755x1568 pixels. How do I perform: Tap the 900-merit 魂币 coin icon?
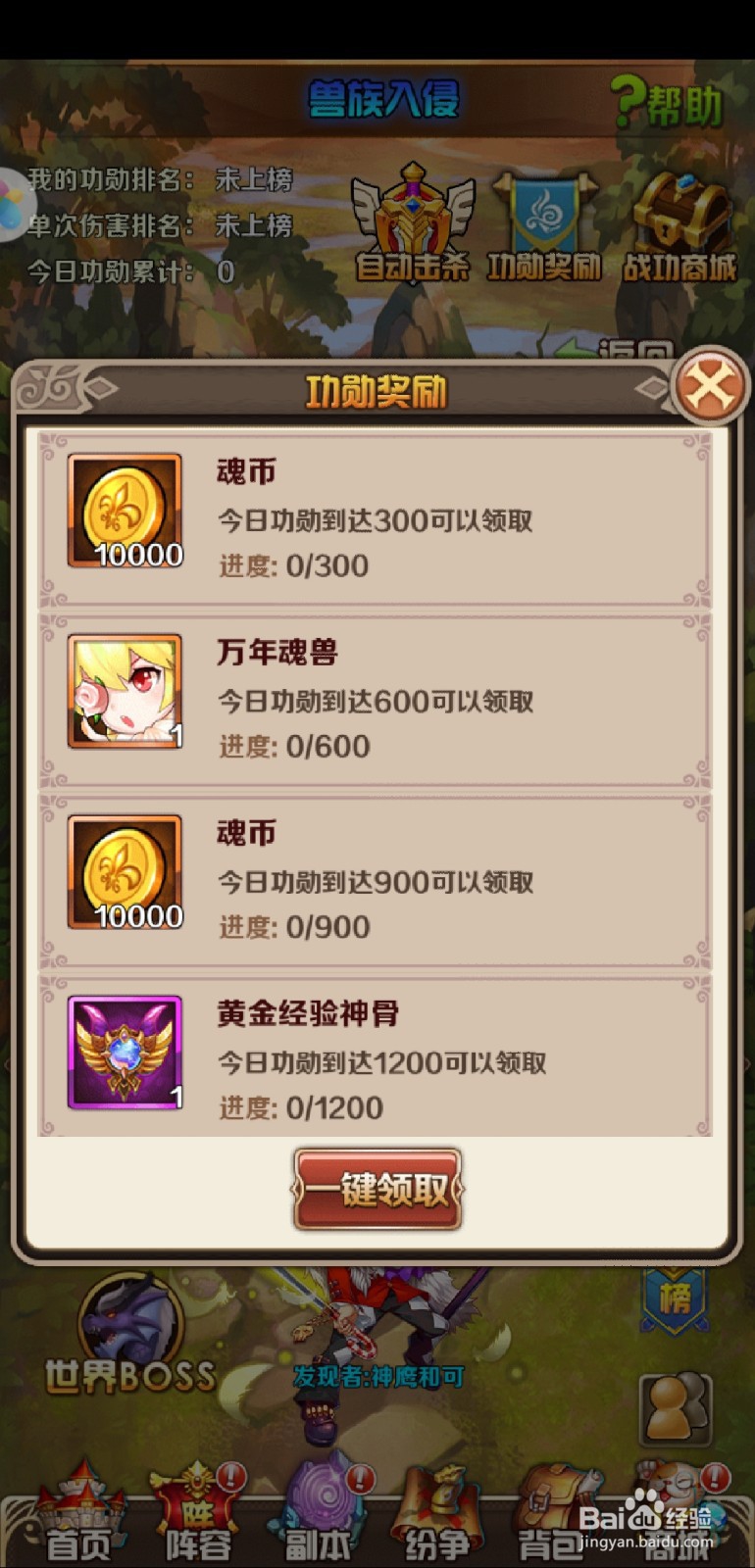[126, 872]
